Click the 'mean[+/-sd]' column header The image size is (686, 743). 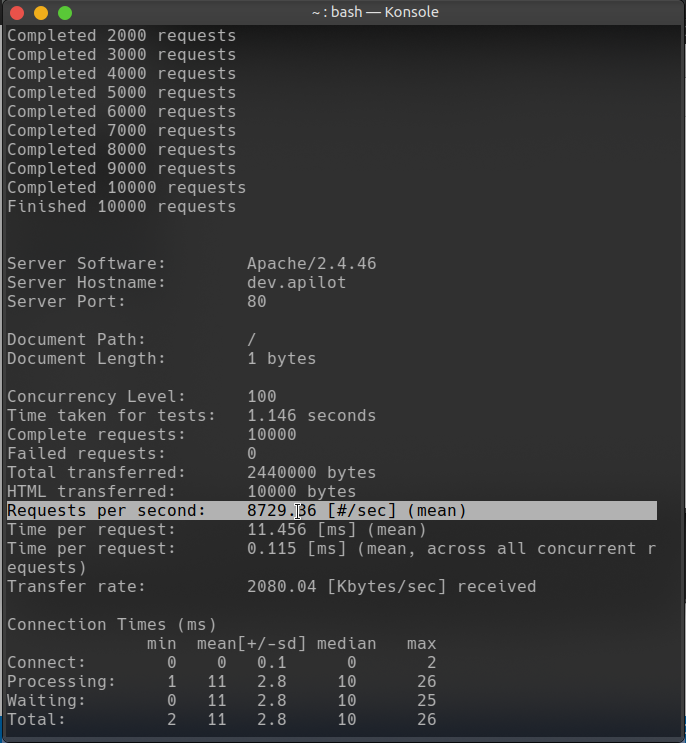click(252, 643)
